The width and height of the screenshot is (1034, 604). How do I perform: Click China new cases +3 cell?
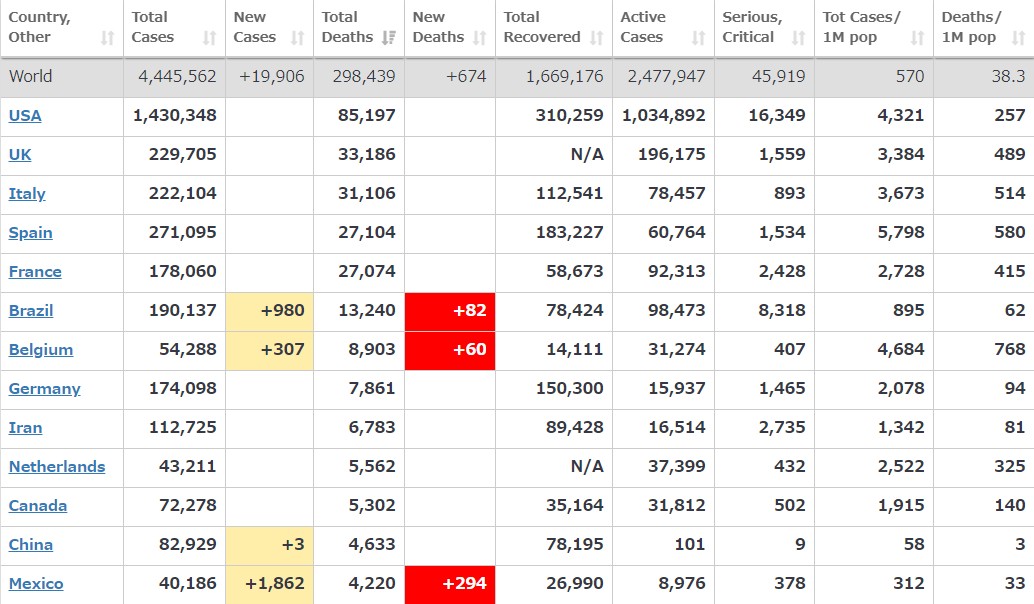(270, 546)
